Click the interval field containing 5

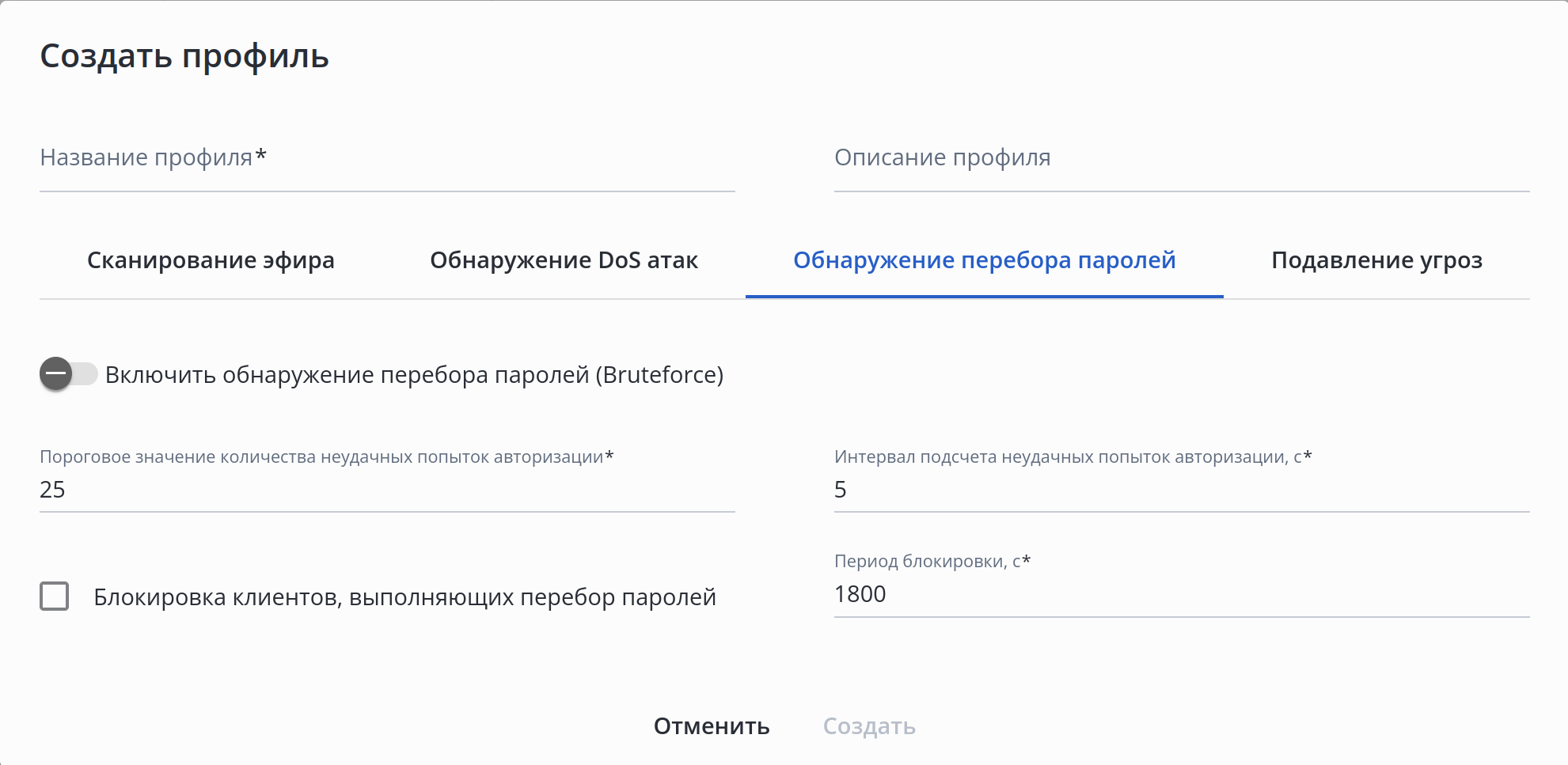[1181, 490]
